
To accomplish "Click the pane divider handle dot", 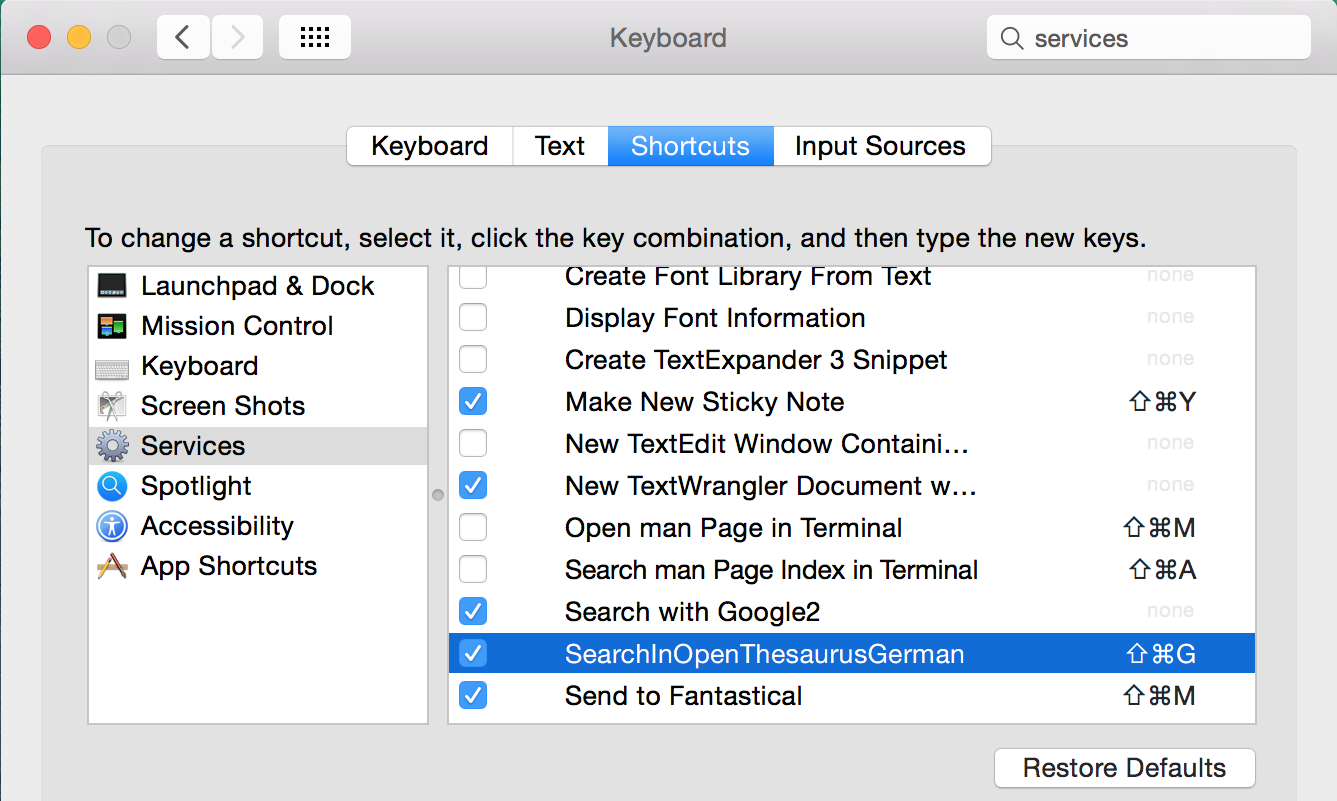I will pyautogui.click(x=437, y=494).
